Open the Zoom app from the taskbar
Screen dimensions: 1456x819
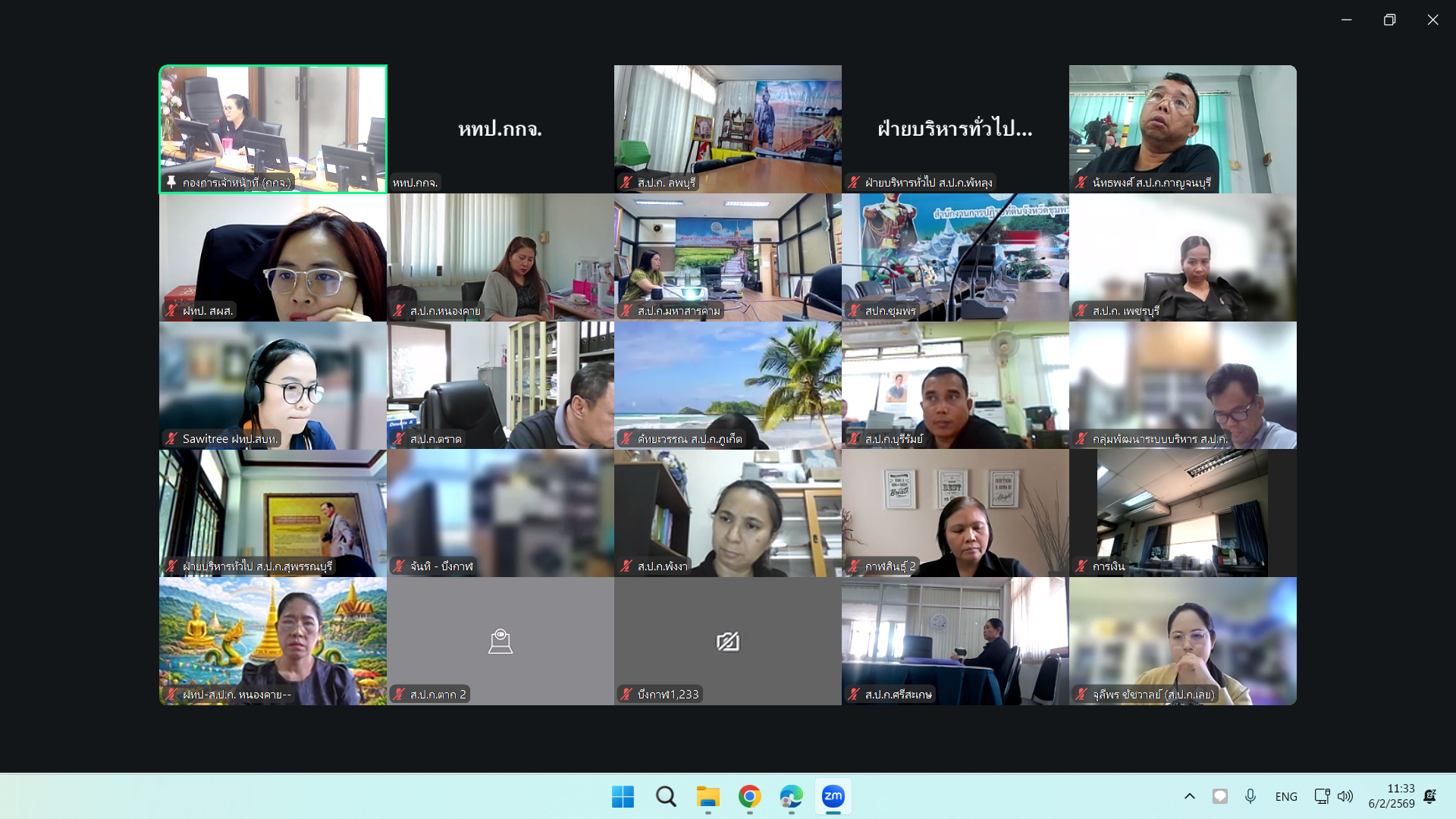pos(833,796)
